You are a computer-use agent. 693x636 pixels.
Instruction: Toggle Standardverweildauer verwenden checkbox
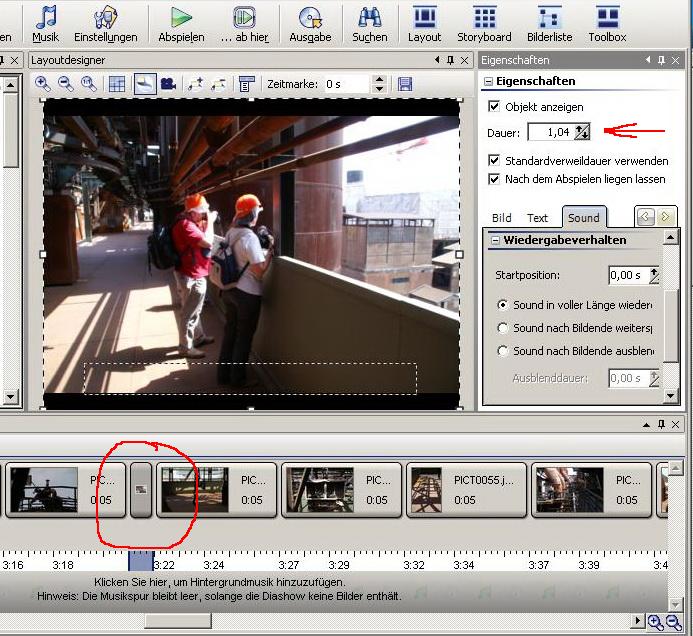[x=494, y=160]
